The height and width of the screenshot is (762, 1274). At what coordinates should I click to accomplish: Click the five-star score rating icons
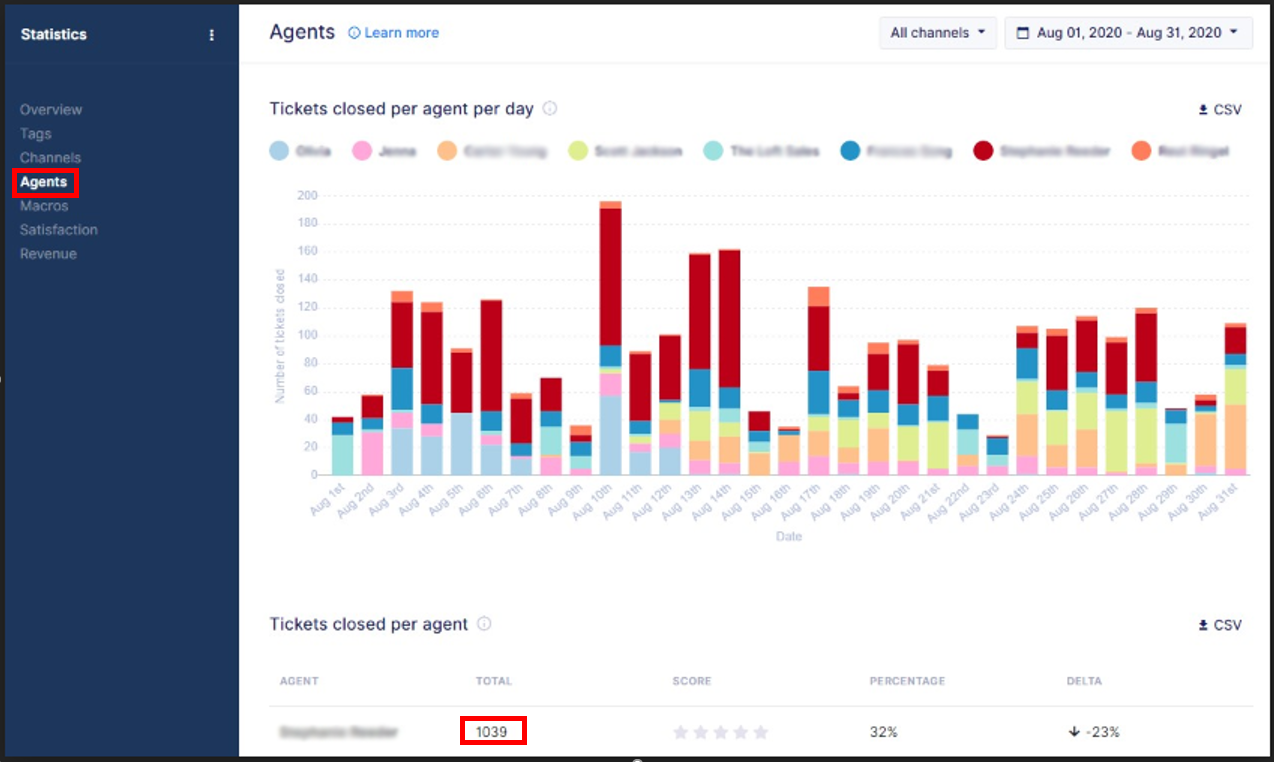point(720,732)
